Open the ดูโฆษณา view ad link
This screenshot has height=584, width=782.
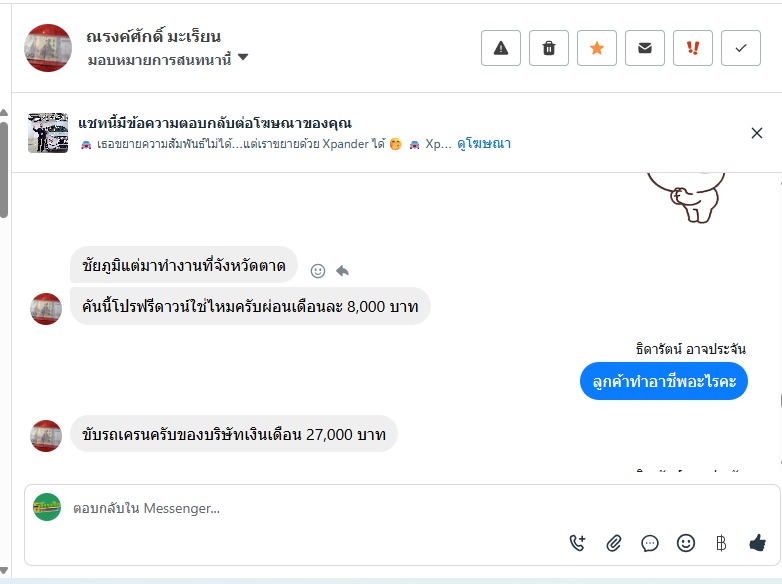484,144
